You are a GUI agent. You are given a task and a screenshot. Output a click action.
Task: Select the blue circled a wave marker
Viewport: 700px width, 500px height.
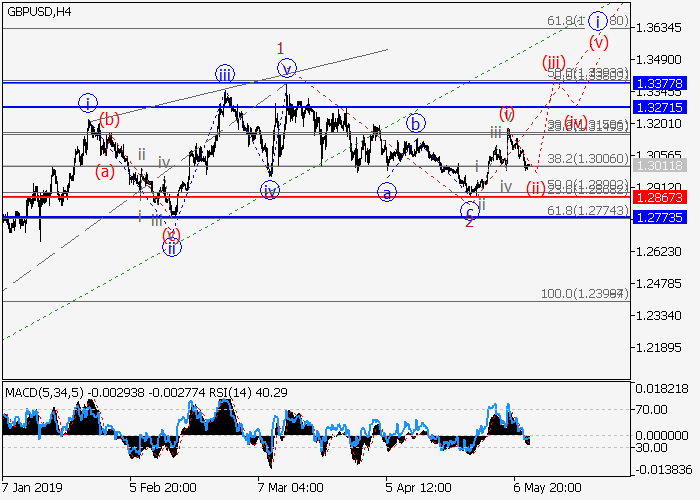coord(387,191)
